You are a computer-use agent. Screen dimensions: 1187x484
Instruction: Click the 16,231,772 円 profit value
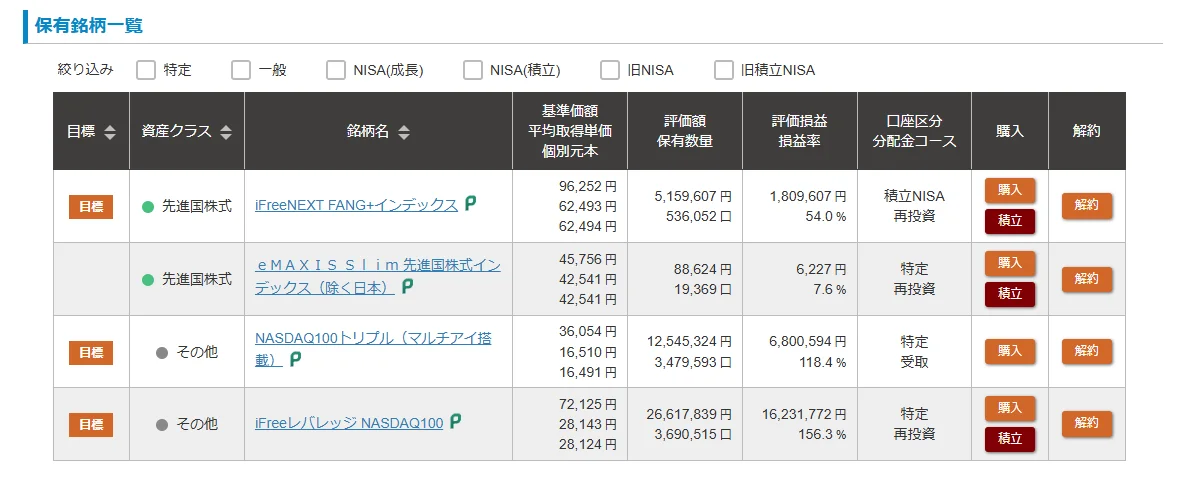(805, 414)
